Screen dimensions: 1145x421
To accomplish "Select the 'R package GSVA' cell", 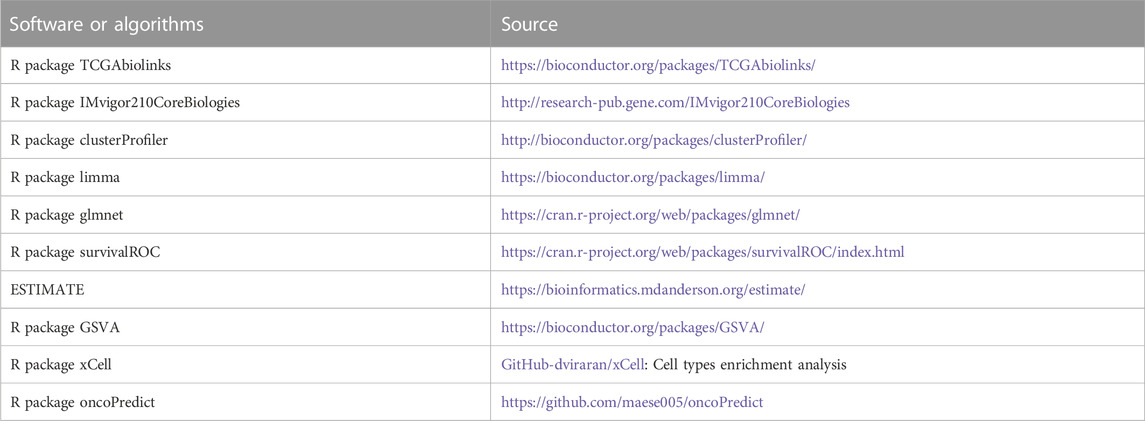I will [x=245, y=327].
